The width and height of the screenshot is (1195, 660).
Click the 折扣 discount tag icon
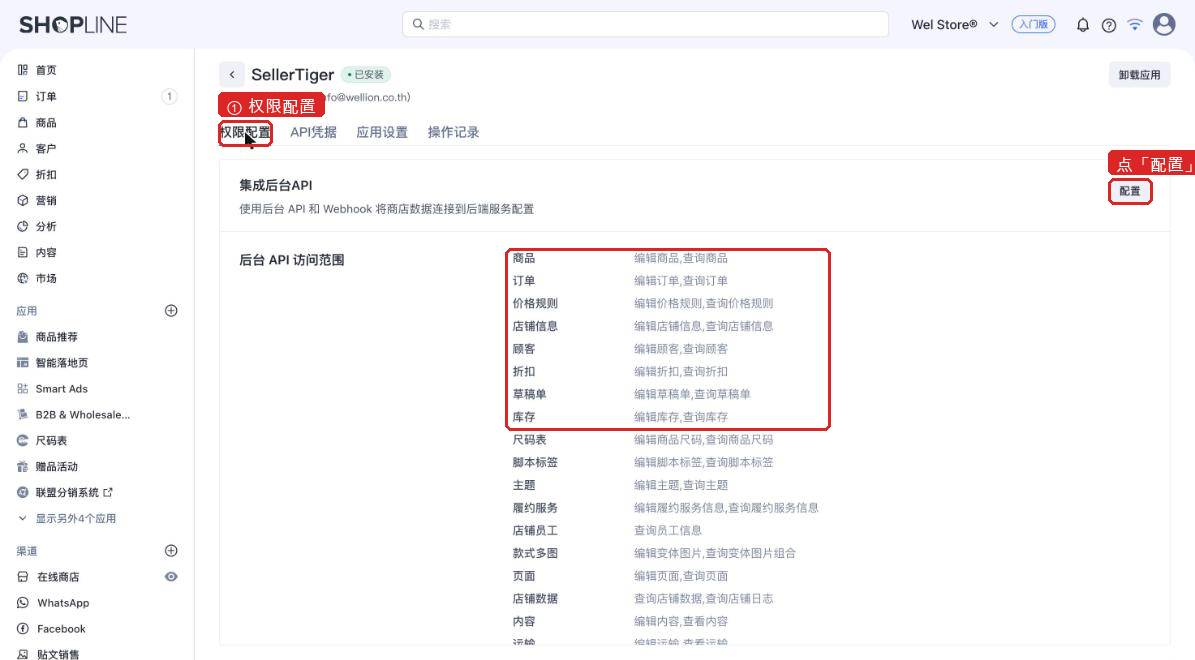click(x=23, y=174)
